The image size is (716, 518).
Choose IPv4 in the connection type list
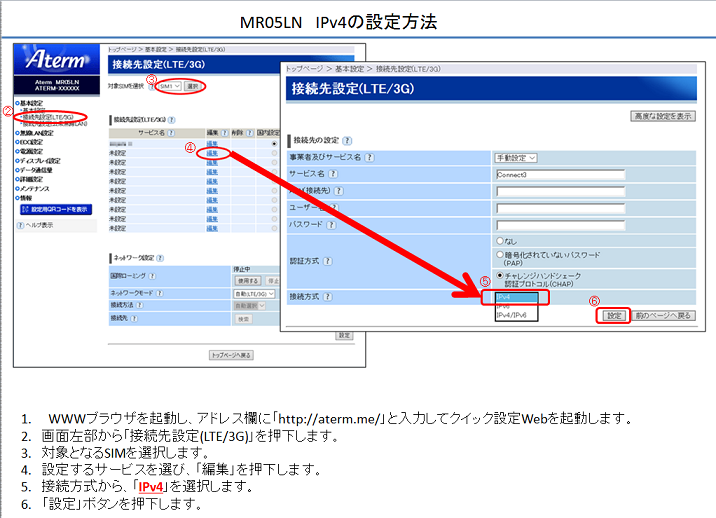(x=516, y=297)
